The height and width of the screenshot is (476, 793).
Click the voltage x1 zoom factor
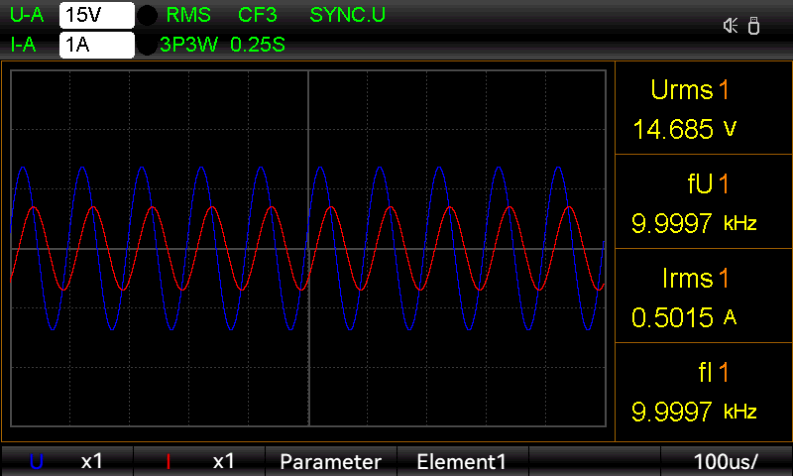coord(92,461)
